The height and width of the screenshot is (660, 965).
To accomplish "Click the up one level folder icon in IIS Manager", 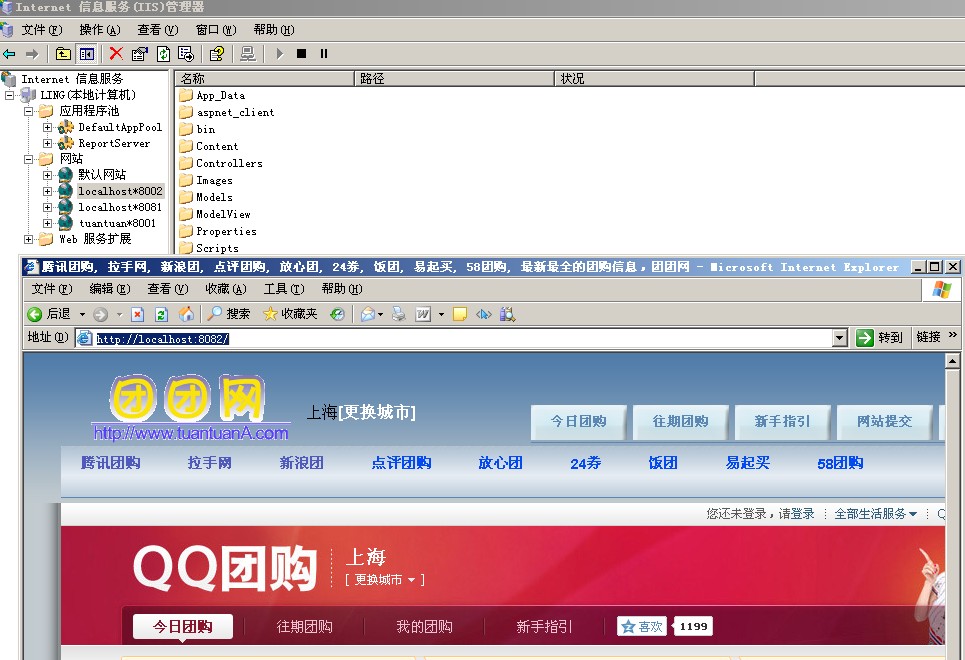I will tap(63, 54).
